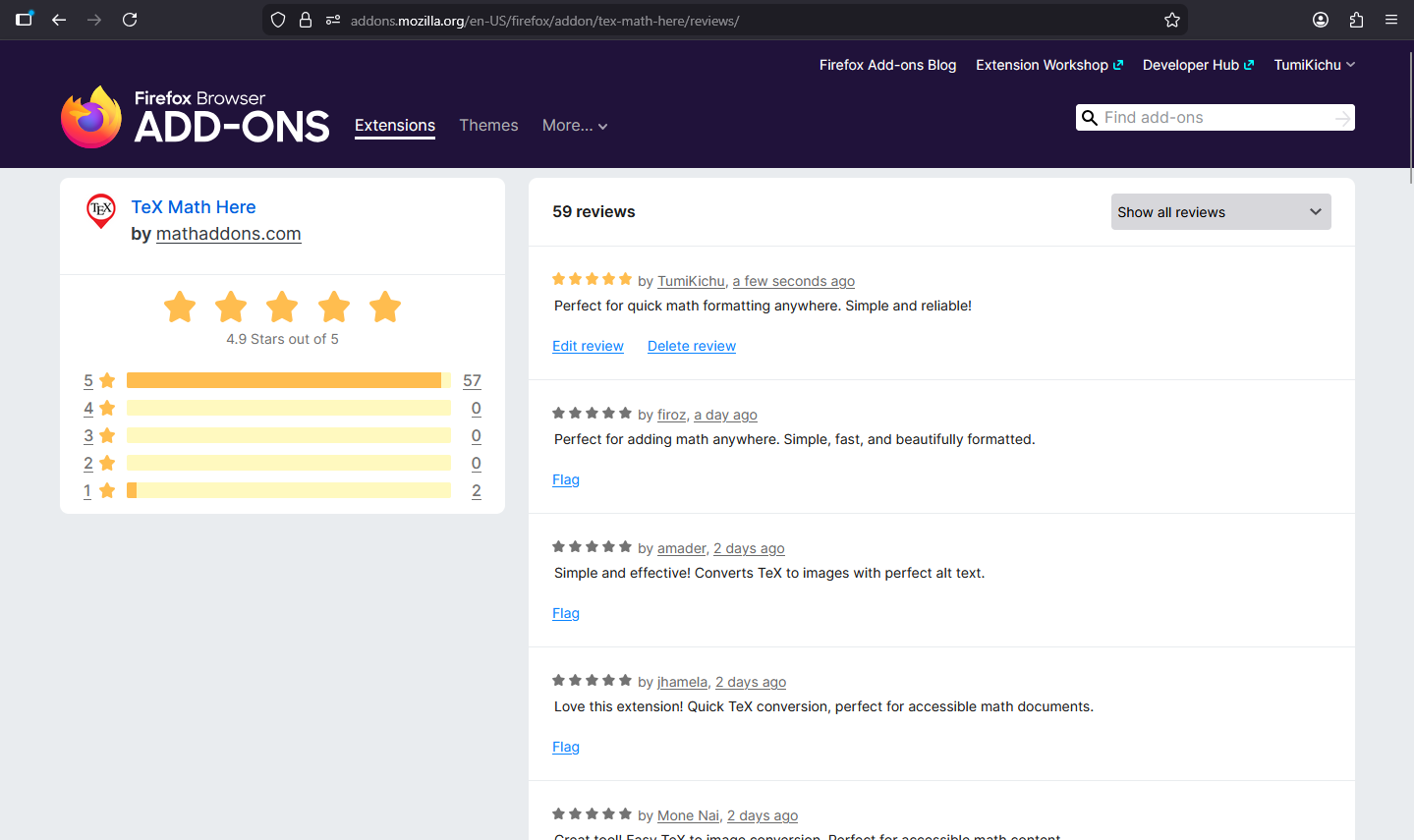The width and height of the screenshot is (1414, 840).
Task: Open the Firefox application menu
Action: click(1391, 20)
